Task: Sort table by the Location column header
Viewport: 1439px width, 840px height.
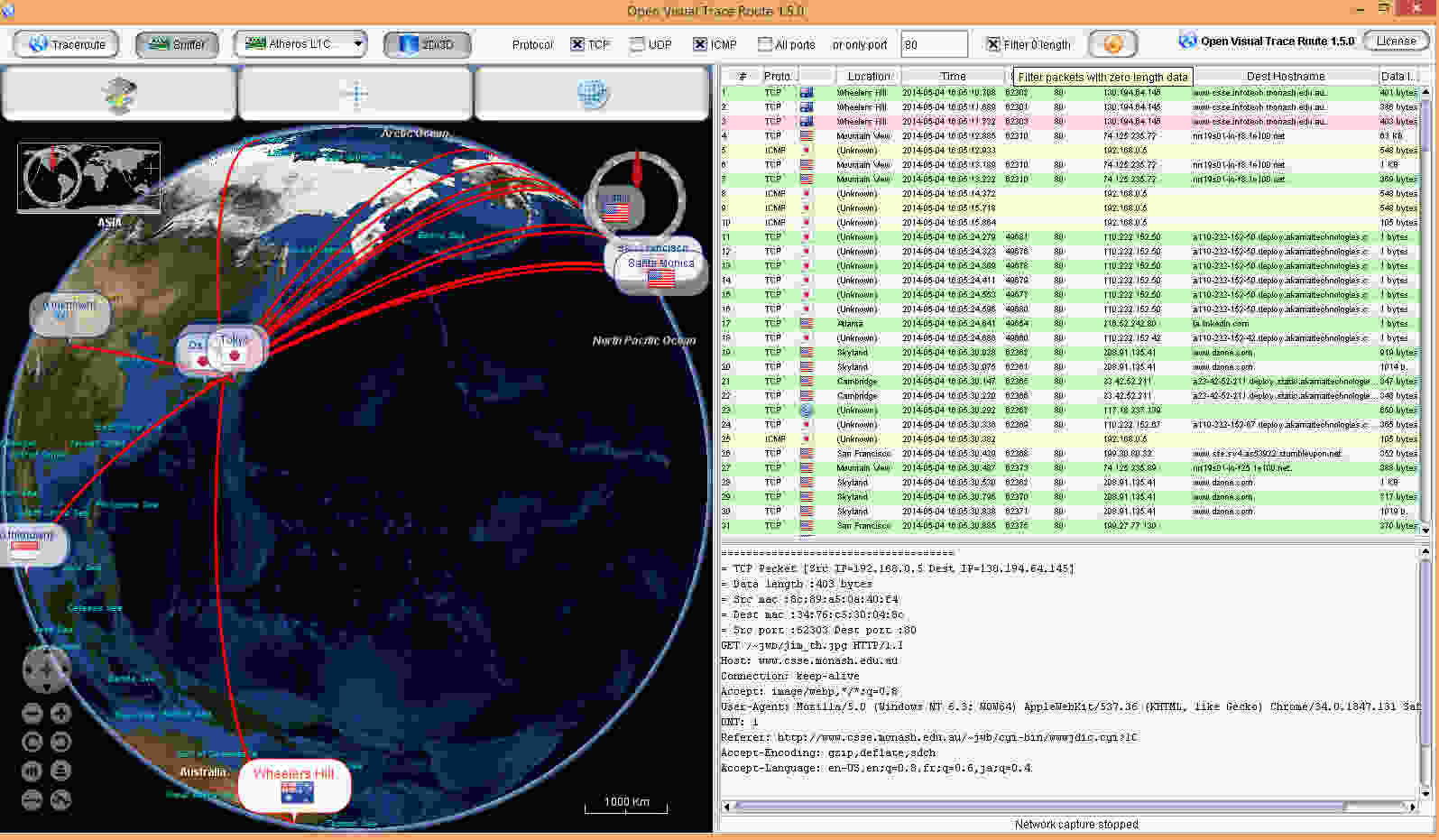Action: point(868,76)
